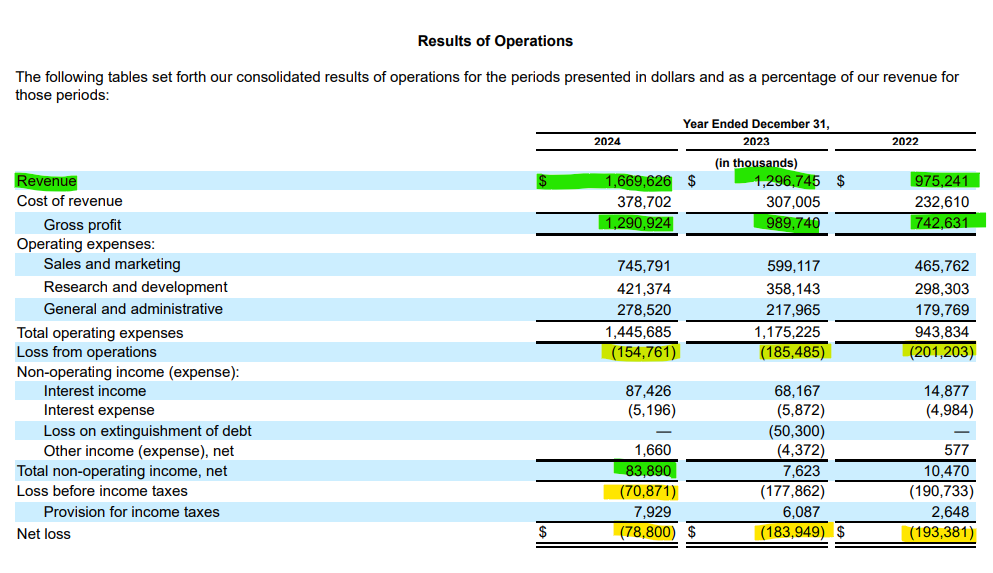Click the 2024 interest income value 87,426
Screen dimensions: 993x573
pos(648,391)
